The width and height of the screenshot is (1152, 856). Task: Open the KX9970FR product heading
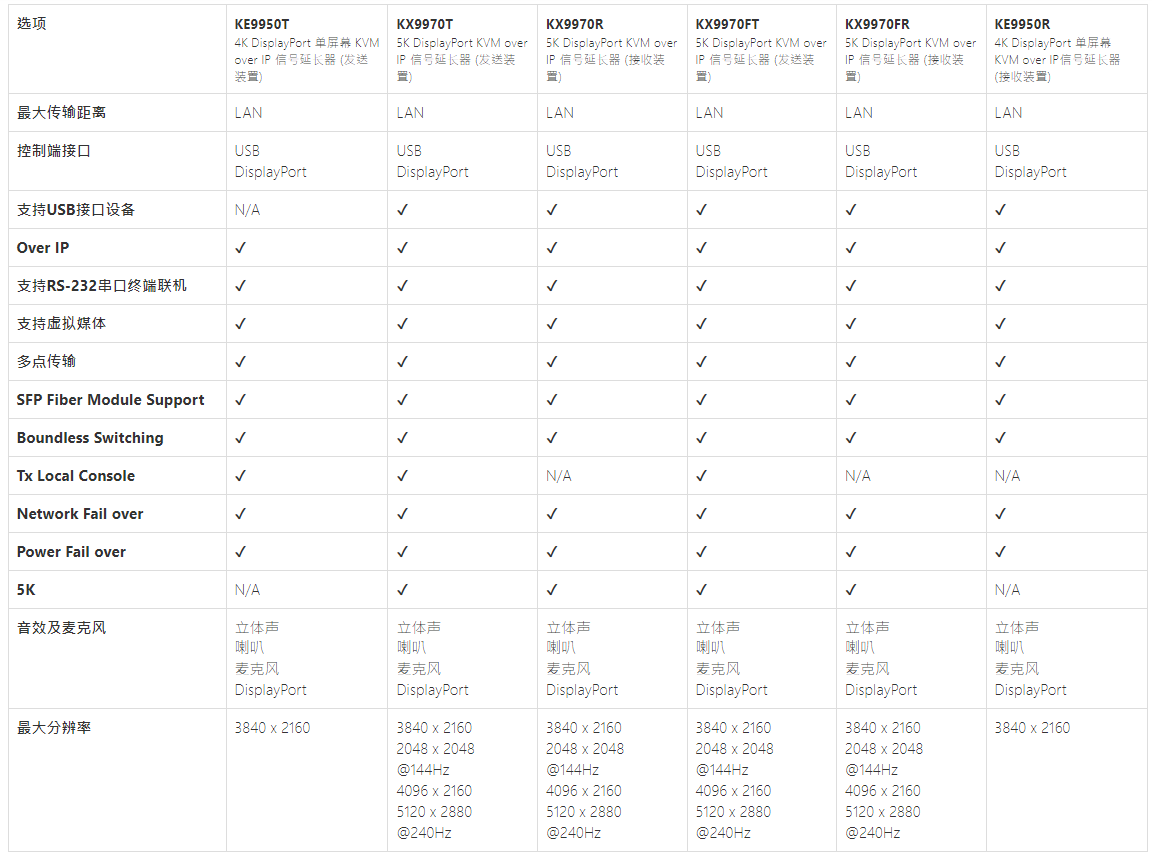[879, 24]
